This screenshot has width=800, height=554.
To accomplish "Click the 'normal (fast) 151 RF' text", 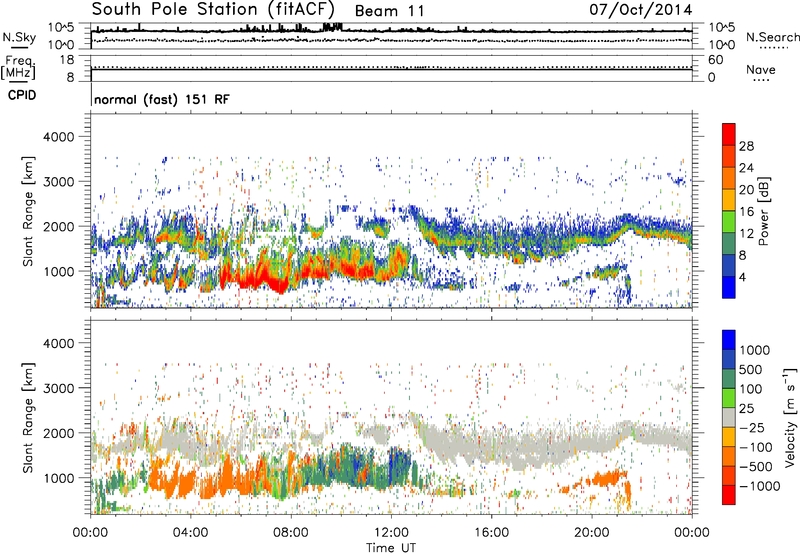I will tap(162, 99).
